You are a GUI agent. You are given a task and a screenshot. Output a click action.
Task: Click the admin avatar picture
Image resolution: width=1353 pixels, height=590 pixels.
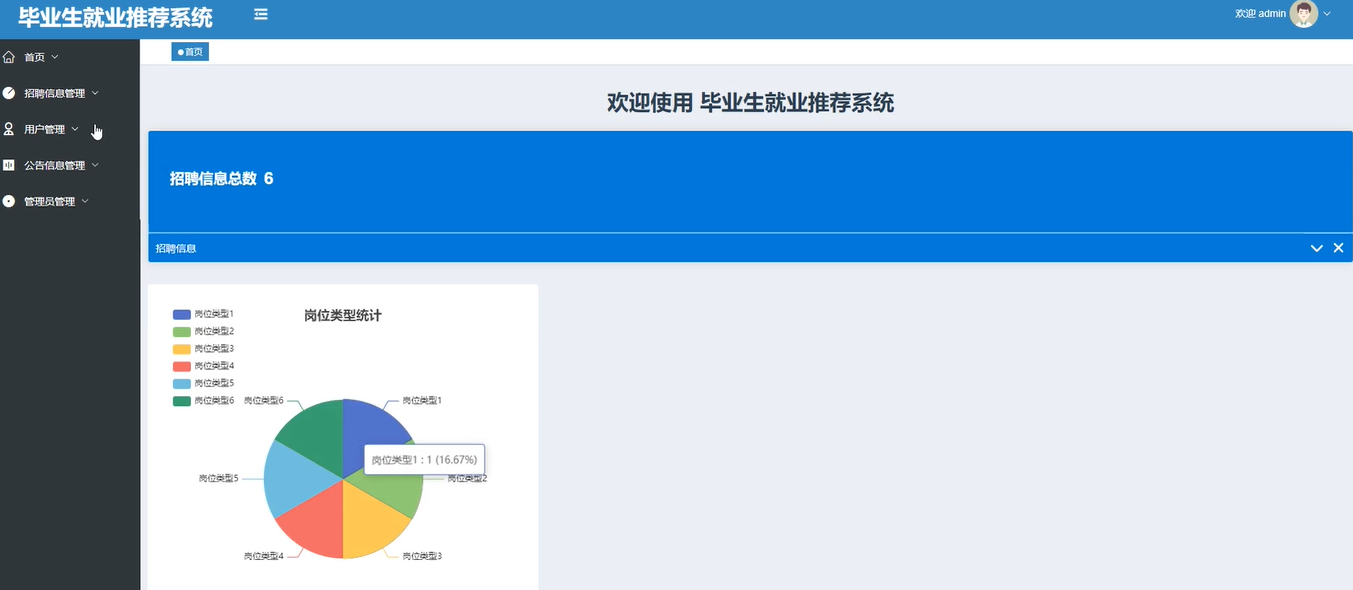click(x=1303, y=14)
